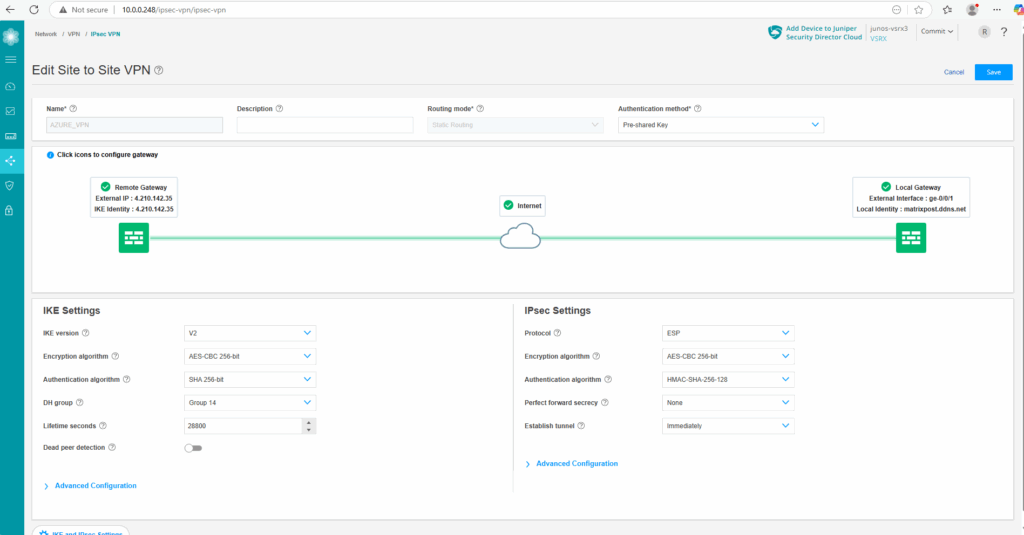Screen dimensions: 1024x535
Task: Click the browser favorites star icon
Action: [919, 10]
